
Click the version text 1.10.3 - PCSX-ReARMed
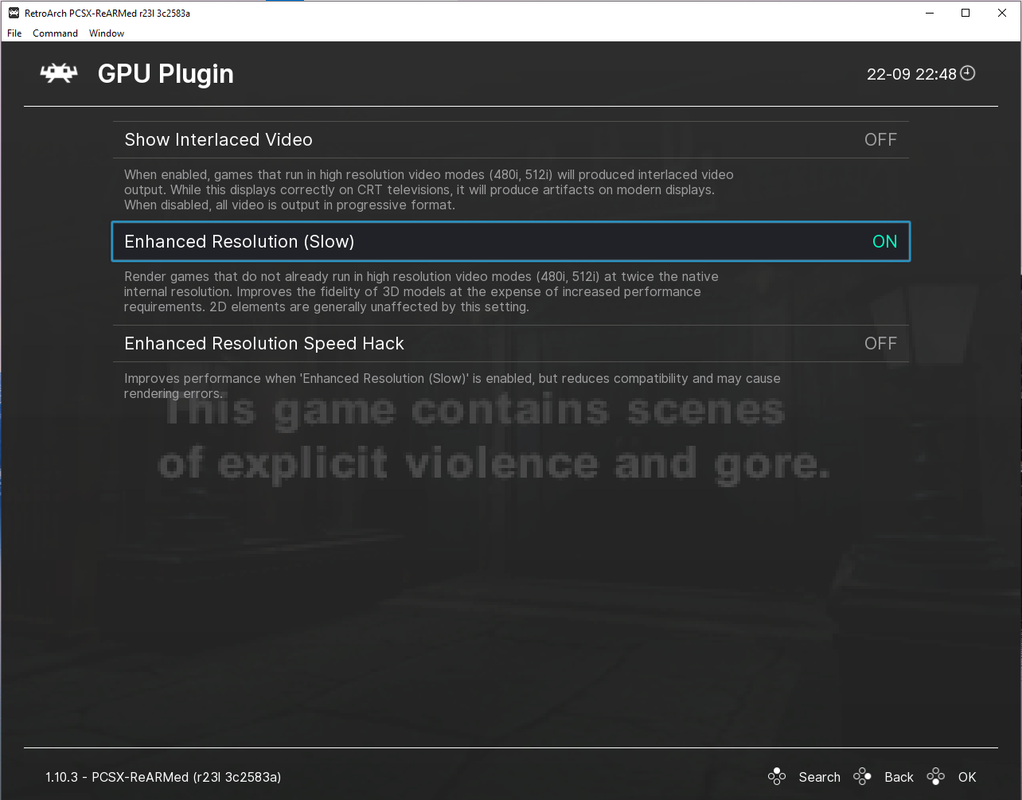(163, 777)
